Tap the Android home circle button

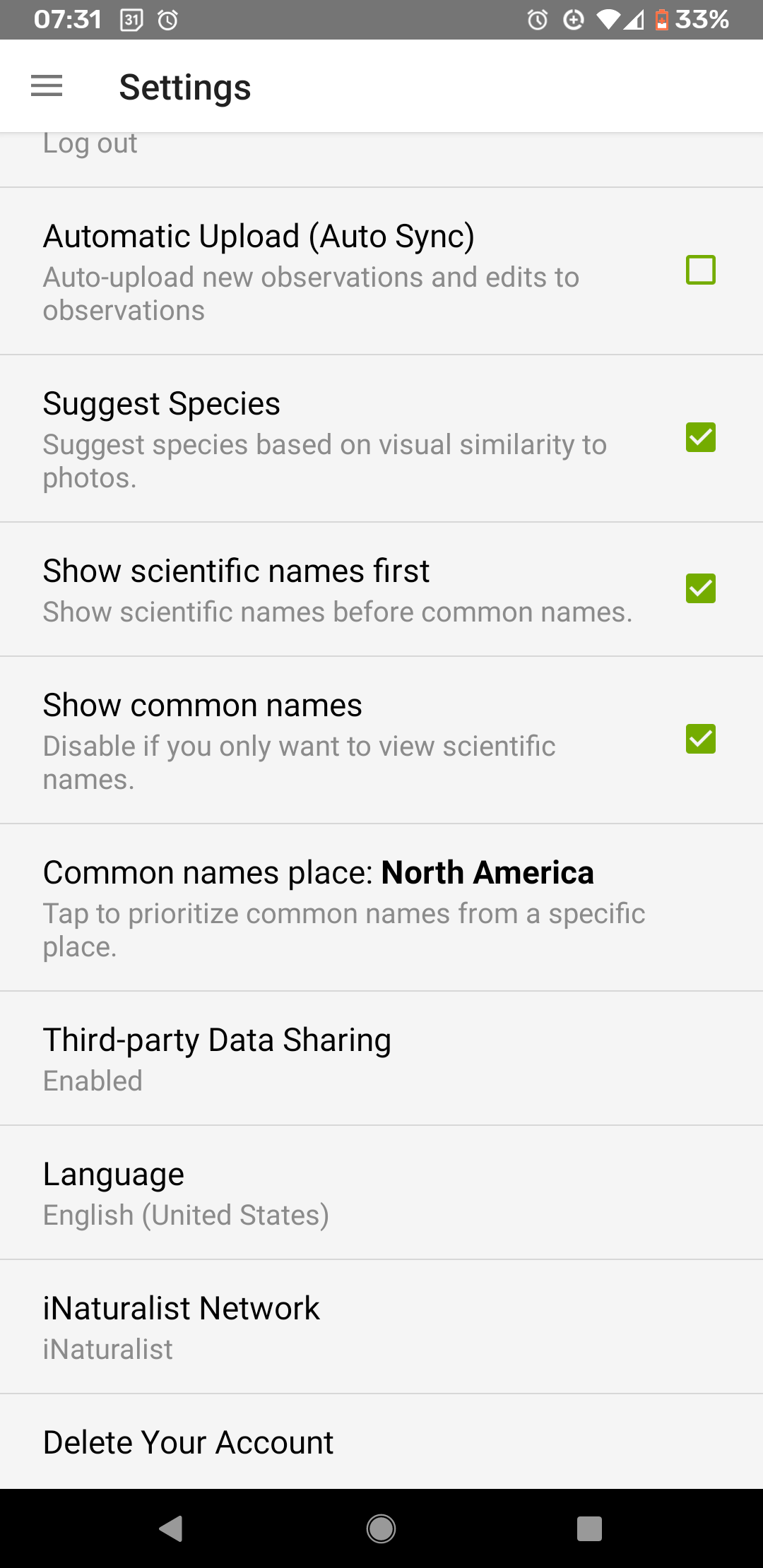click(x=381, y=1528)
